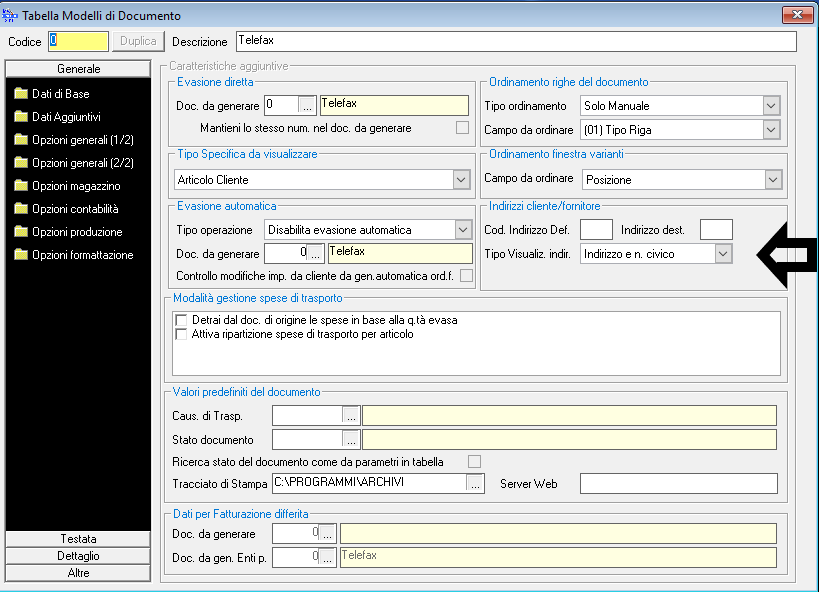Screen dimensions: 819x592
Task: Switch to the Generale section
Action: coord(78,69)
